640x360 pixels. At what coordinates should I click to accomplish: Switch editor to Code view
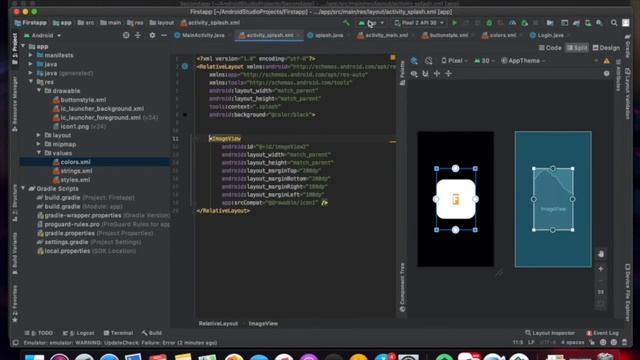(x=550, y=48)
